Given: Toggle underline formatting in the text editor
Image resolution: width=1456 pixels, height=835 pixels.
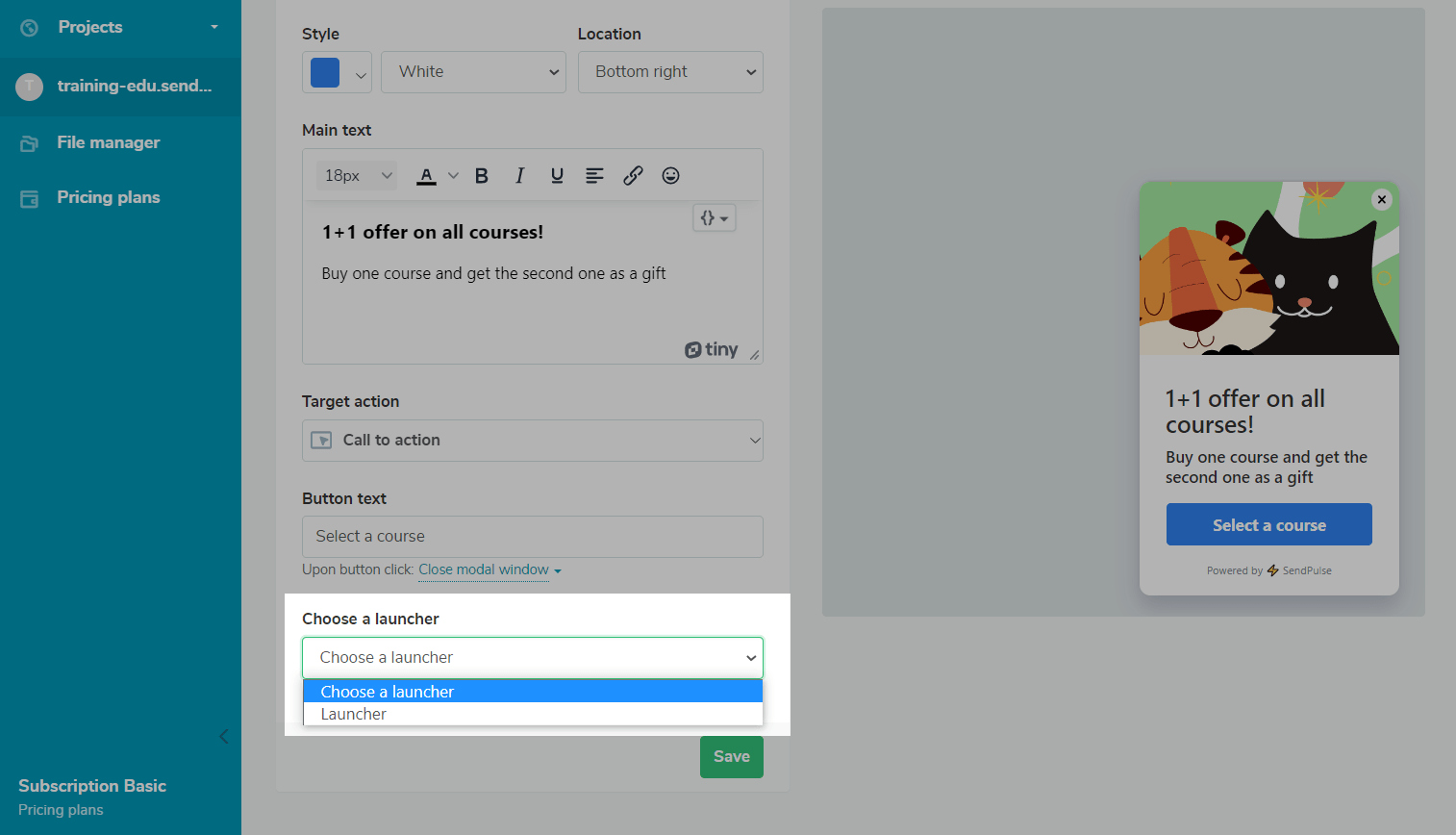Looking at the screenshot, I should (x=557, y=175).
